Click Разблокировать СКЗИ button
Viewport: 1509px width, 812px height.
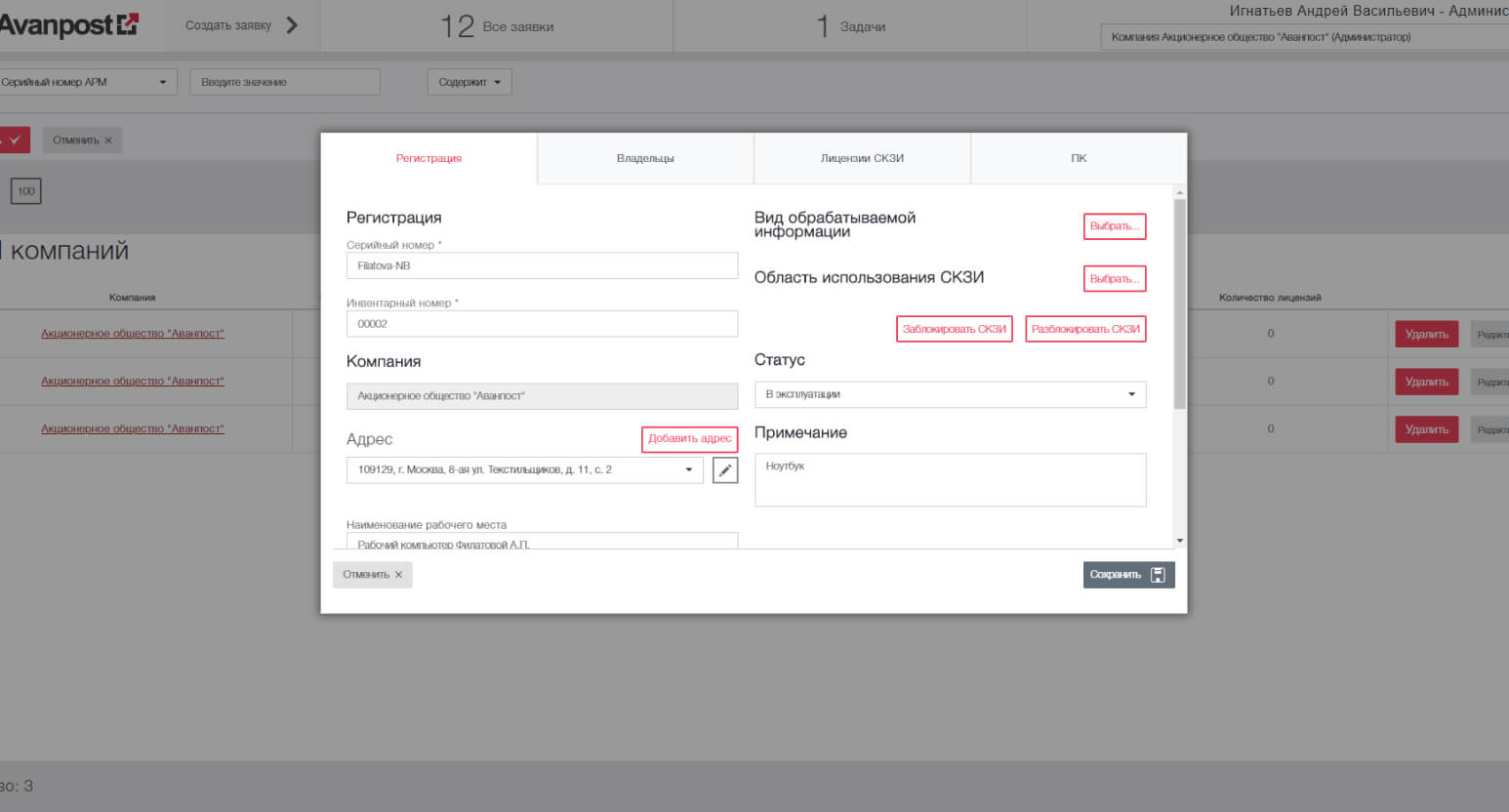click(x=1085, y=329)
